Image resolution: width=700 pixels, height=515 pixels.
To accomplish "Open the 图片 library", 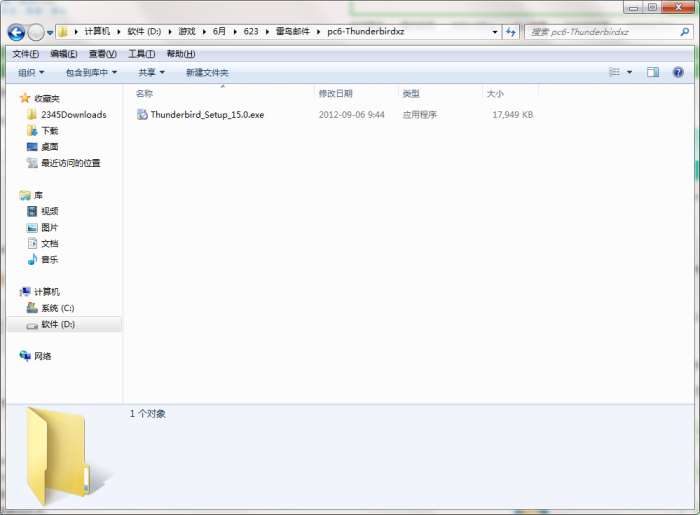I will point(50,228).
